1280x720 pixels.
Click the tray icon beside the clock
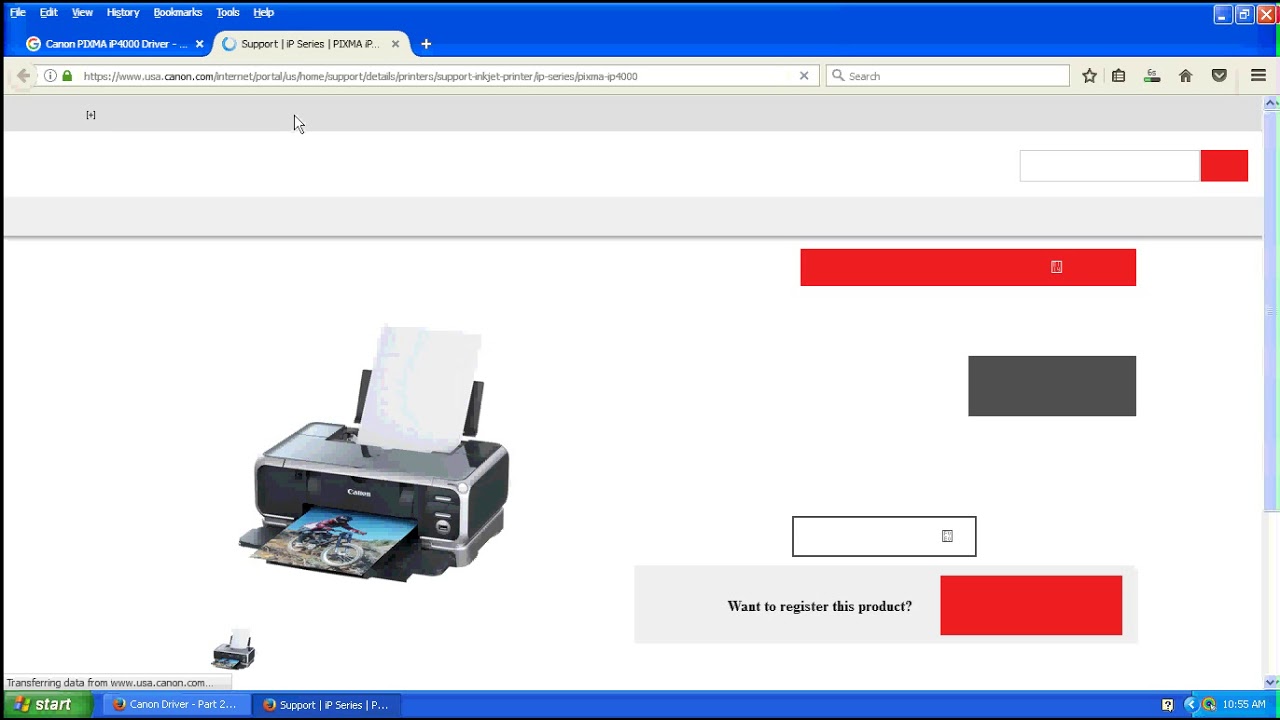point(1209,704)
